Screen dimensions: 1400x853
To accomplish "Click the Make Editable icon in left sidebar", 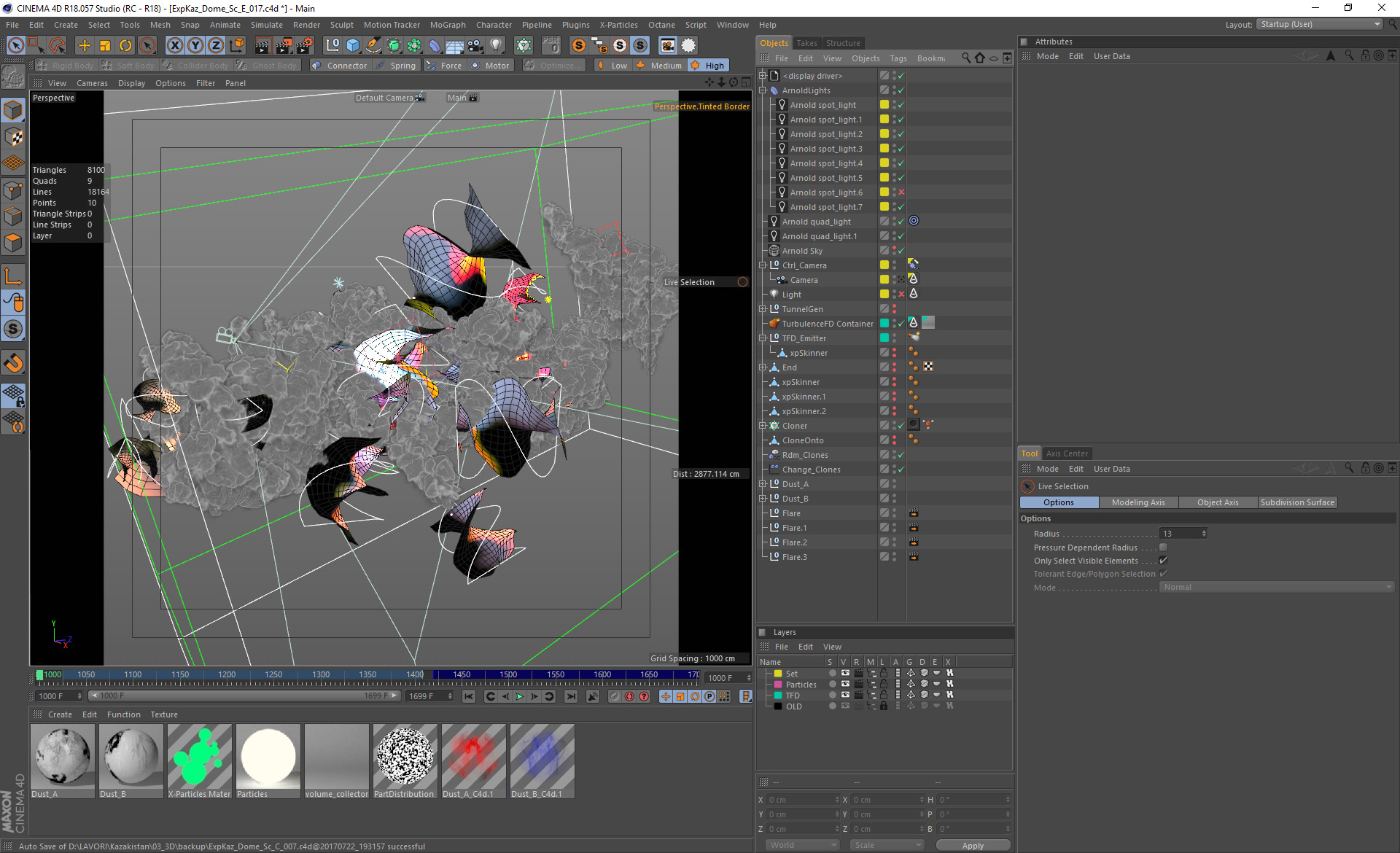I will click(13, 77).
